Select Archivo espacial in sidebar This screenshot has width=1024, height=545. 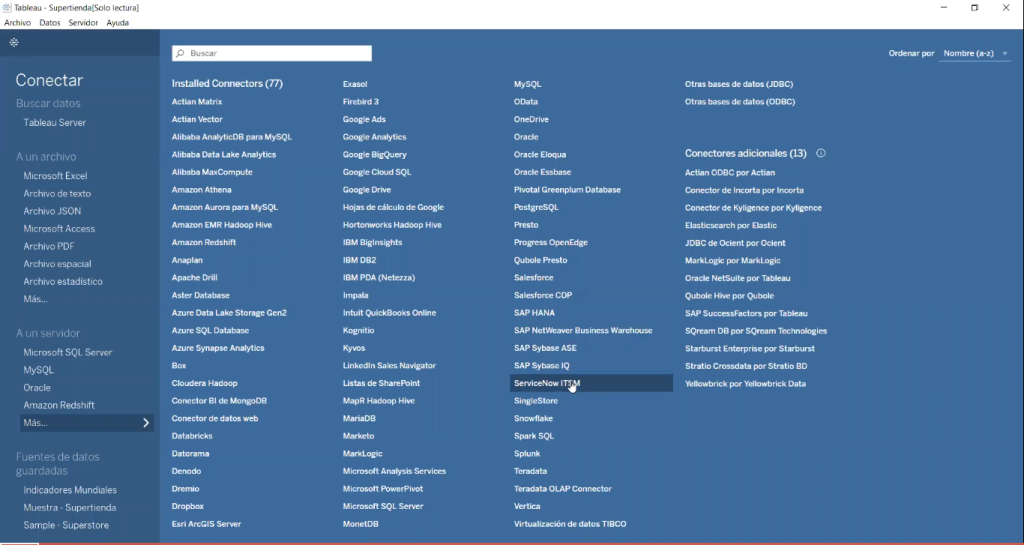[57, 264]
